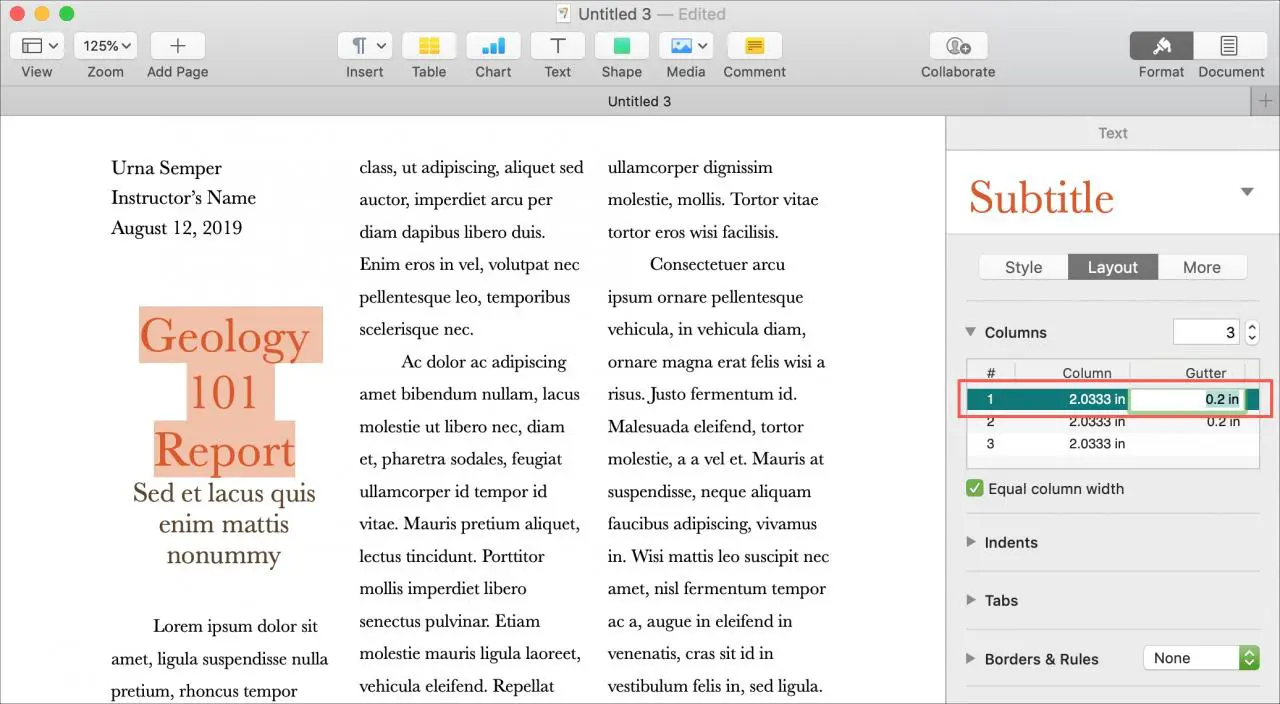Open Borders & Rules None dropdown
Screen dimensions: 1280x704
[1200, 658]
